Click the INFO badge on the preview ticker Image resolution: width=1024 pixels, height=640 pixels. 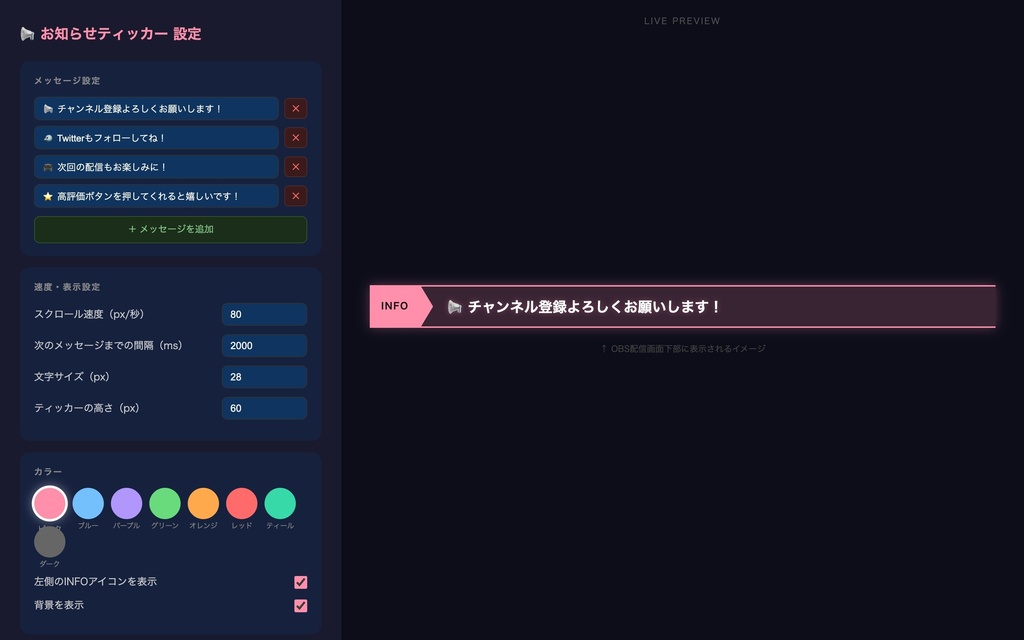tap(395, 306)
